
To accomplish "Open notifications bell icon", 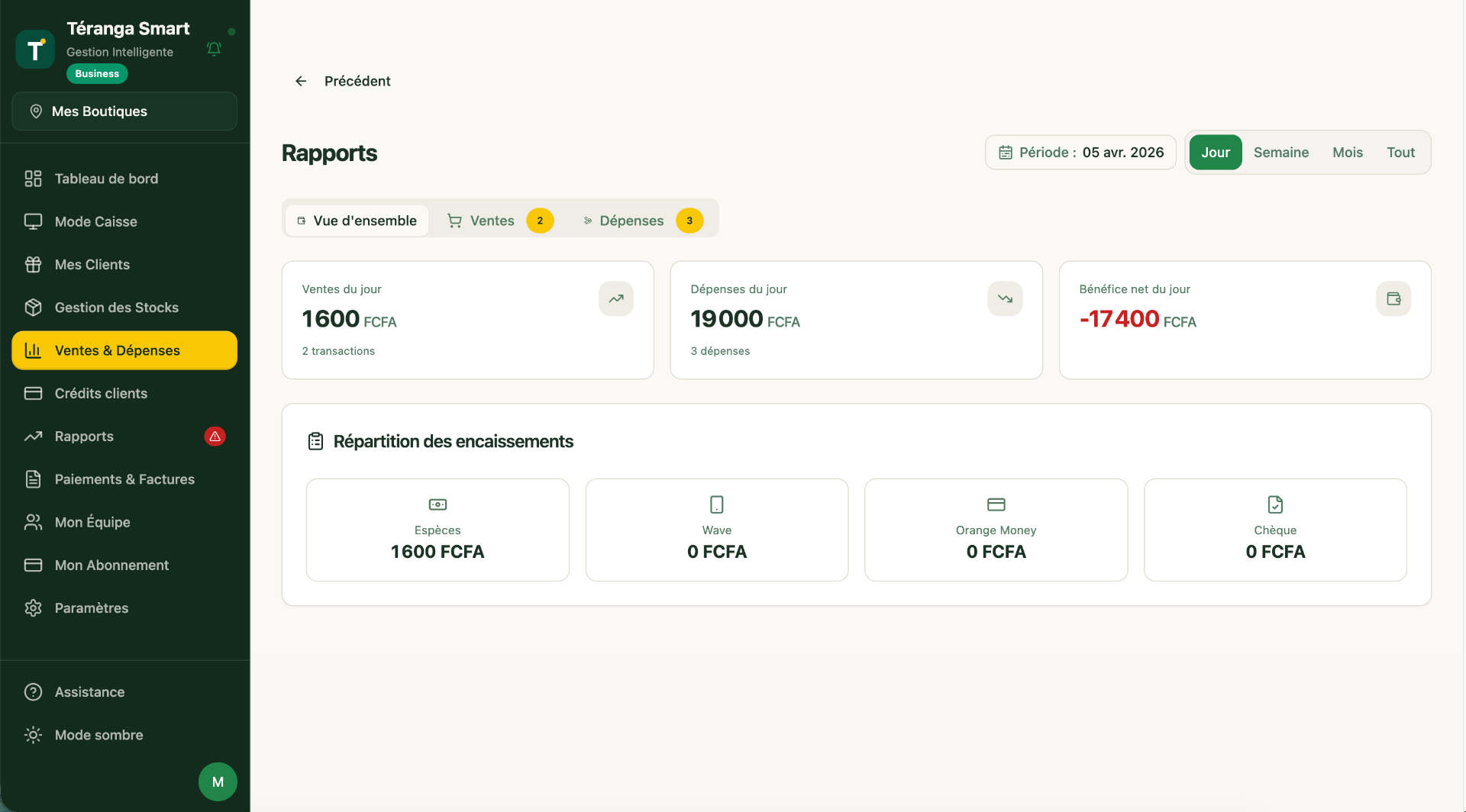I will click(214, 49).
